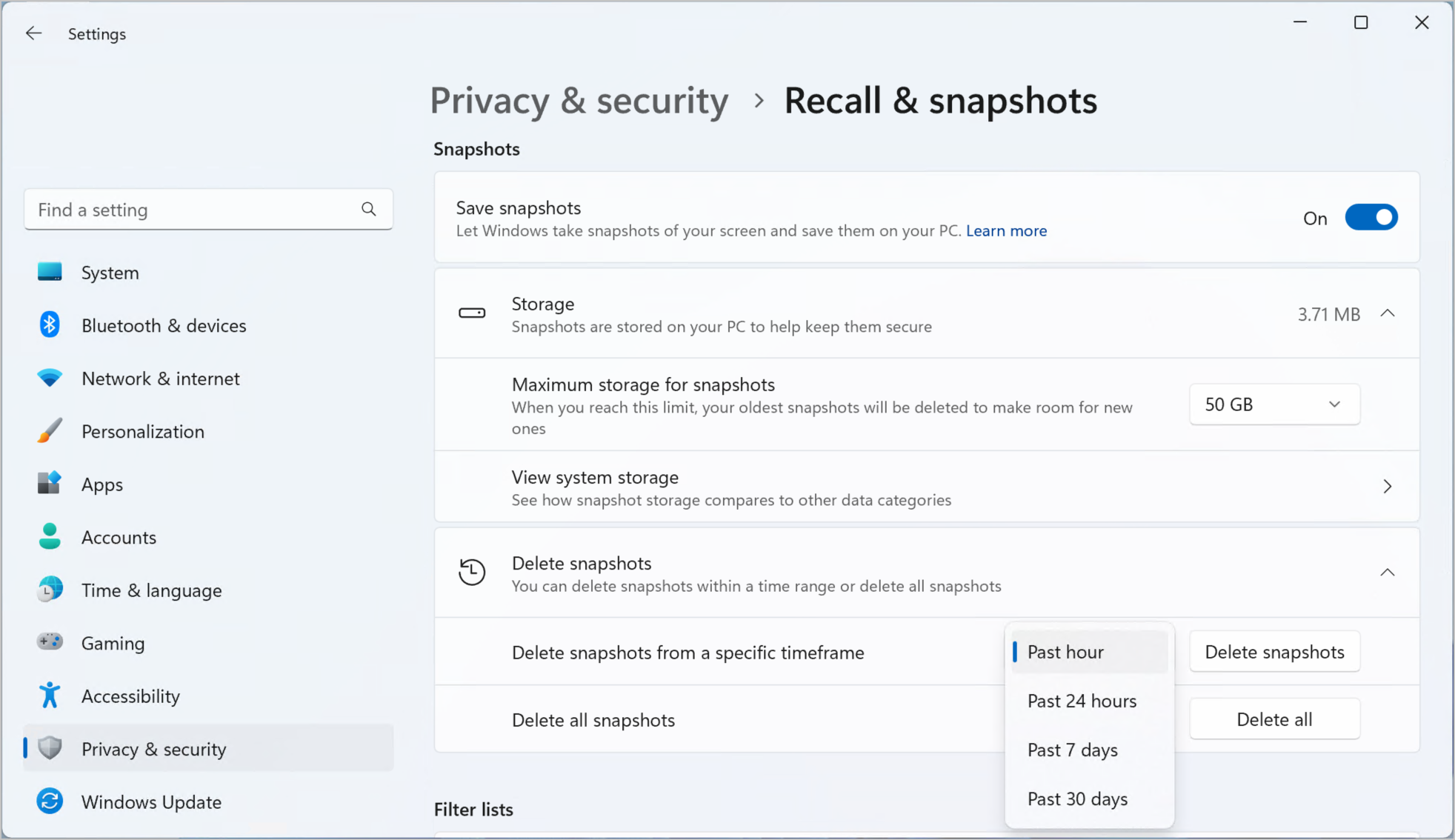The image size is (1455, 840).
Task: Click Learn more link for snapshots
Action: 1005,230
